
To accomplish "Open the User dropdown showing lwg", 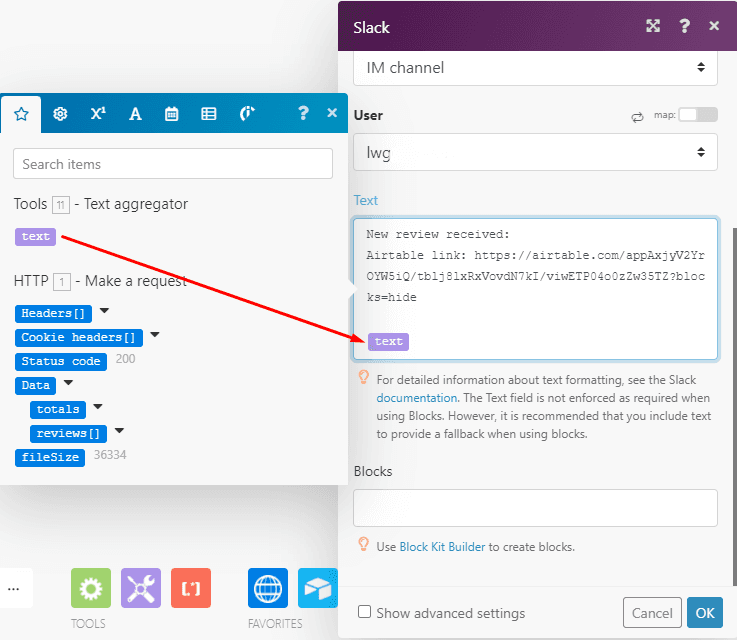I will (535, 152).
